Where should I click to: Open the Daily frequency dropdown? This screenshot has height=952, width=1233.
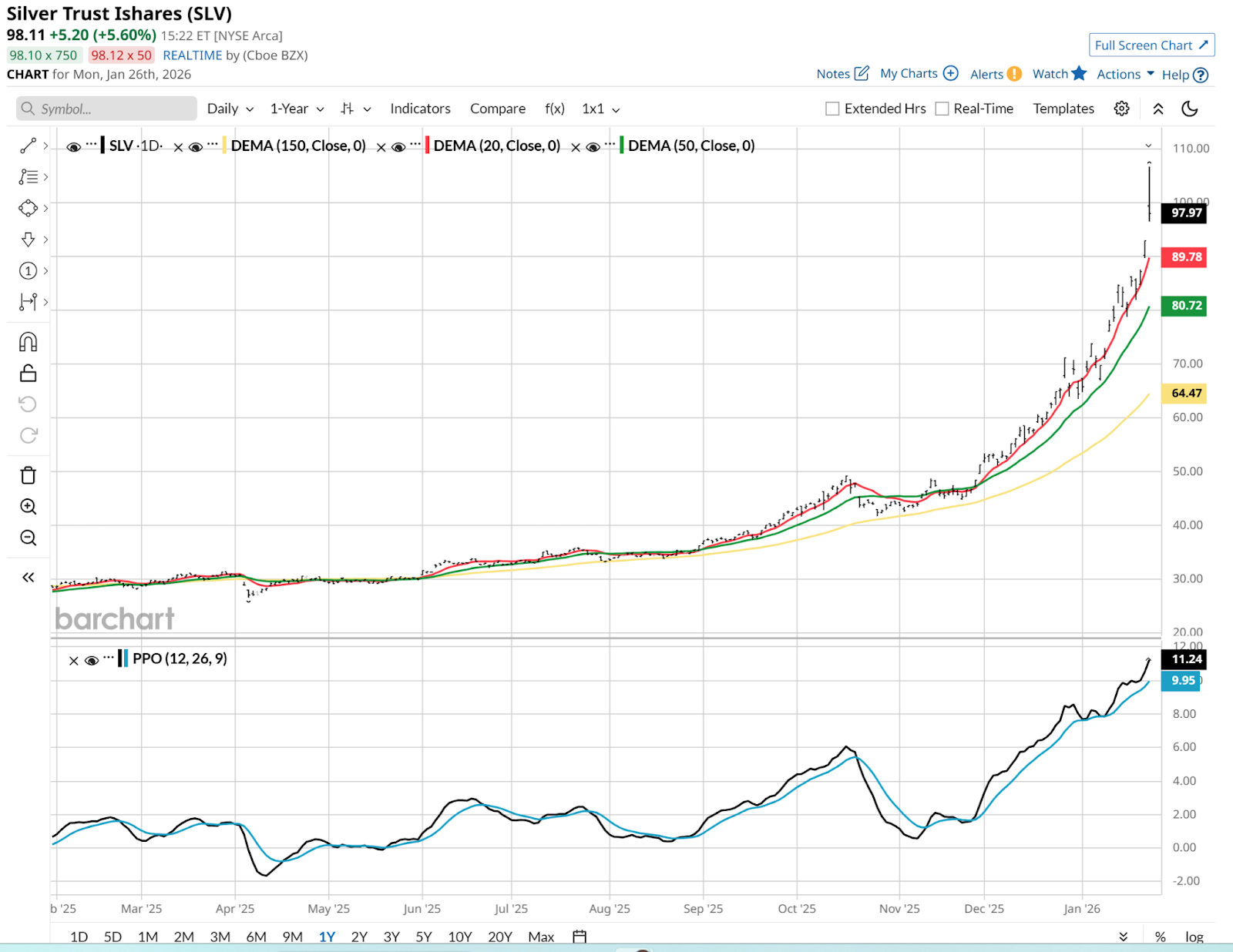coord(230,109)
